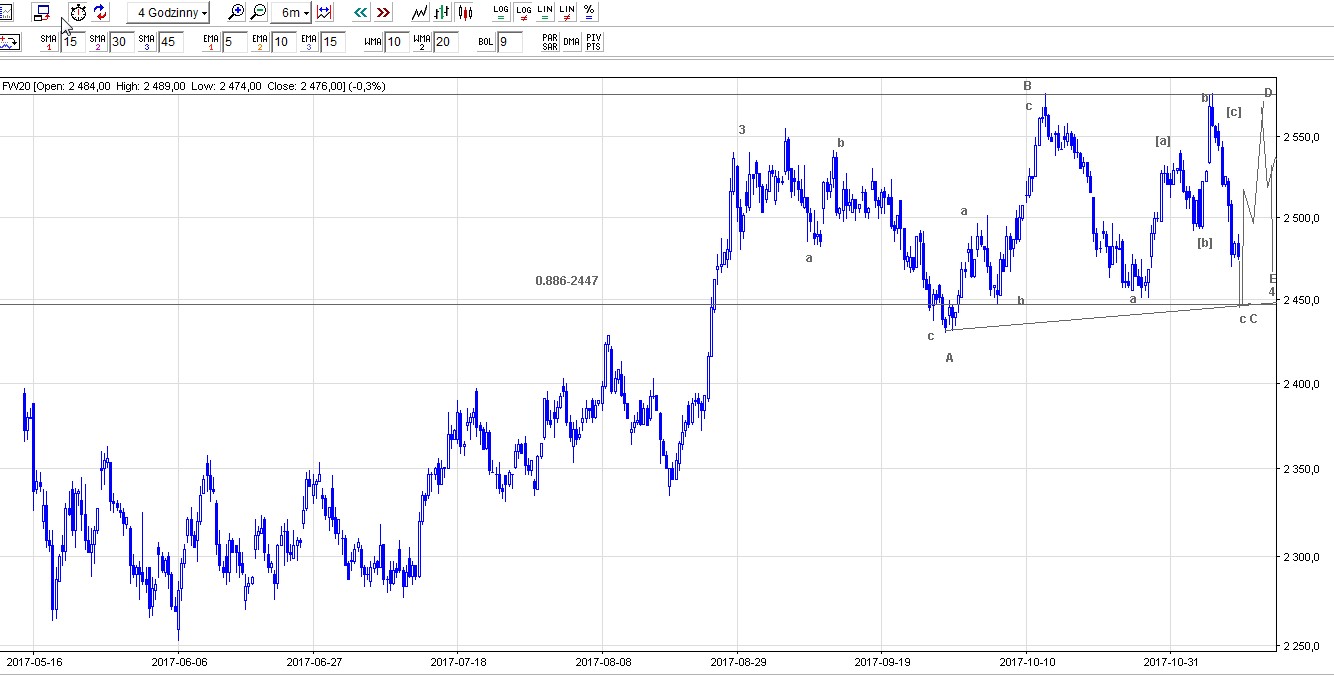Zoom out with the magnifier minus icon
Screen dimensions: 1334x677
tap(258, 13)
